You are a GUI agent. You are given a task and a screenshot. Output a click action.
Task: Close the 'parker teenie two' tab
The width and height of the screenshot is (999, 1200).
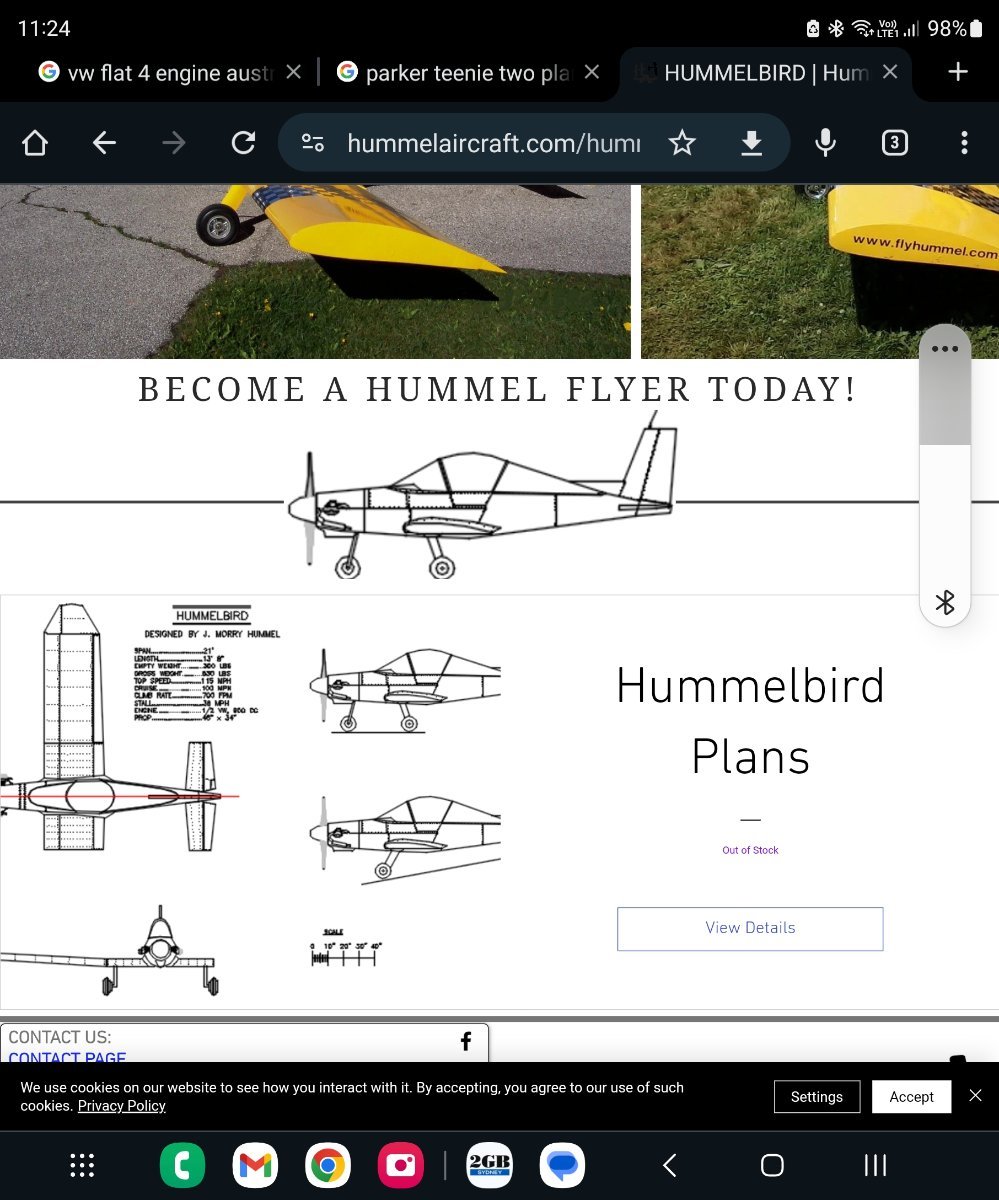[592, 72]
